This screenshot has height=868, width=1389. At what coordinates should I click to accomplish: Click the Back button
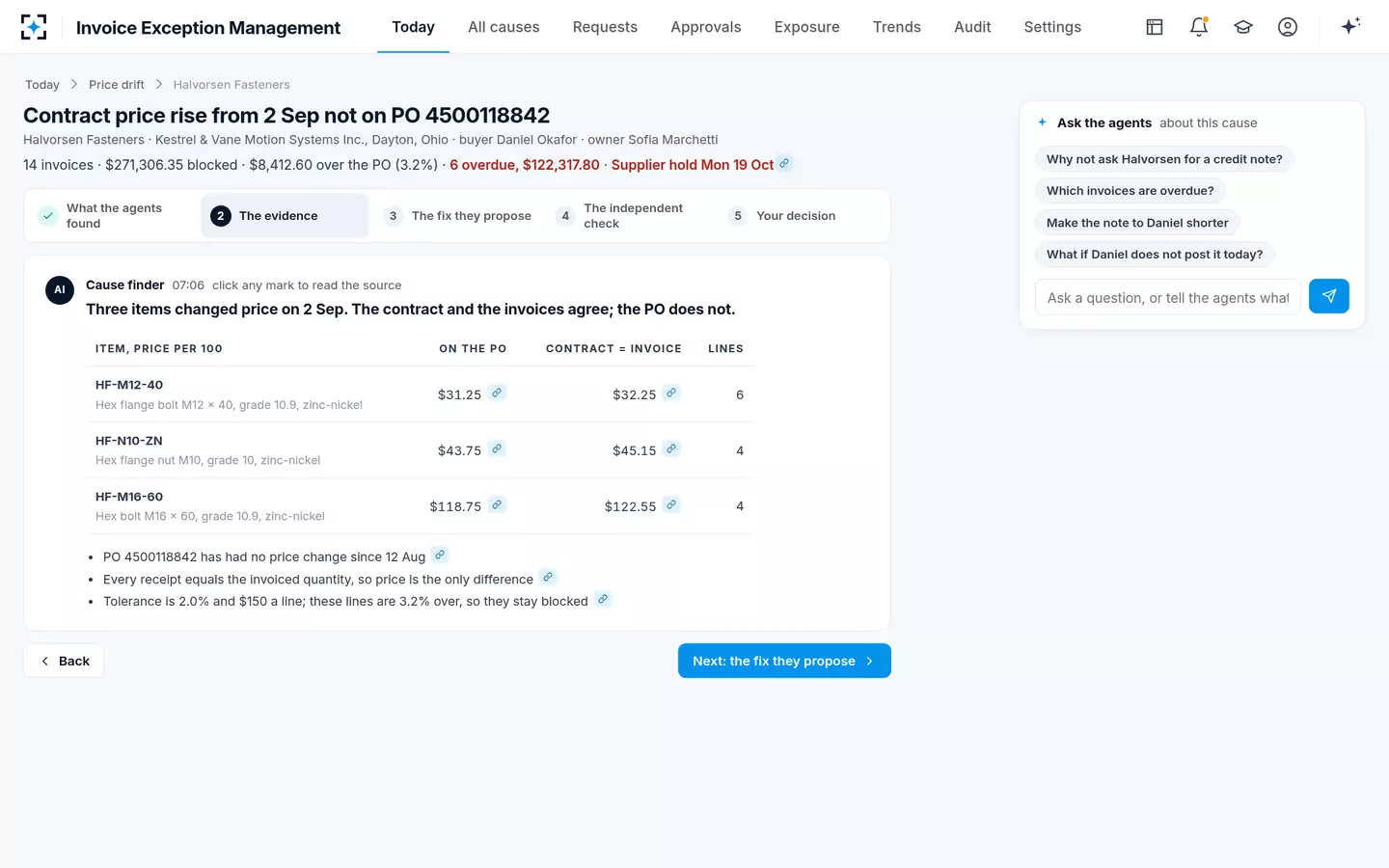point(64,661)
